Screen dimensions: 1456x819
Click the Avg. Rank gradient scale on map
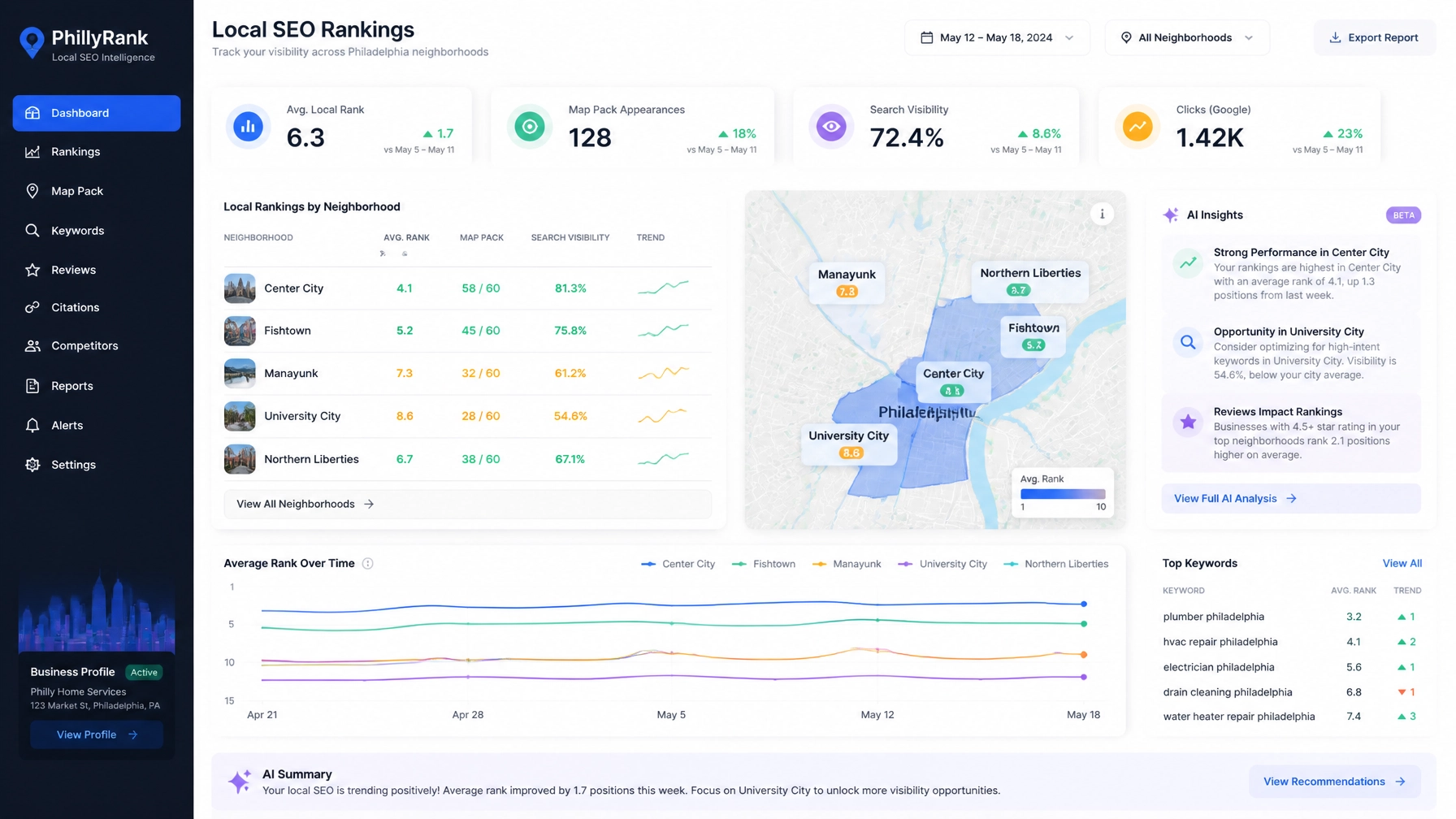(x=1062, y=494)
